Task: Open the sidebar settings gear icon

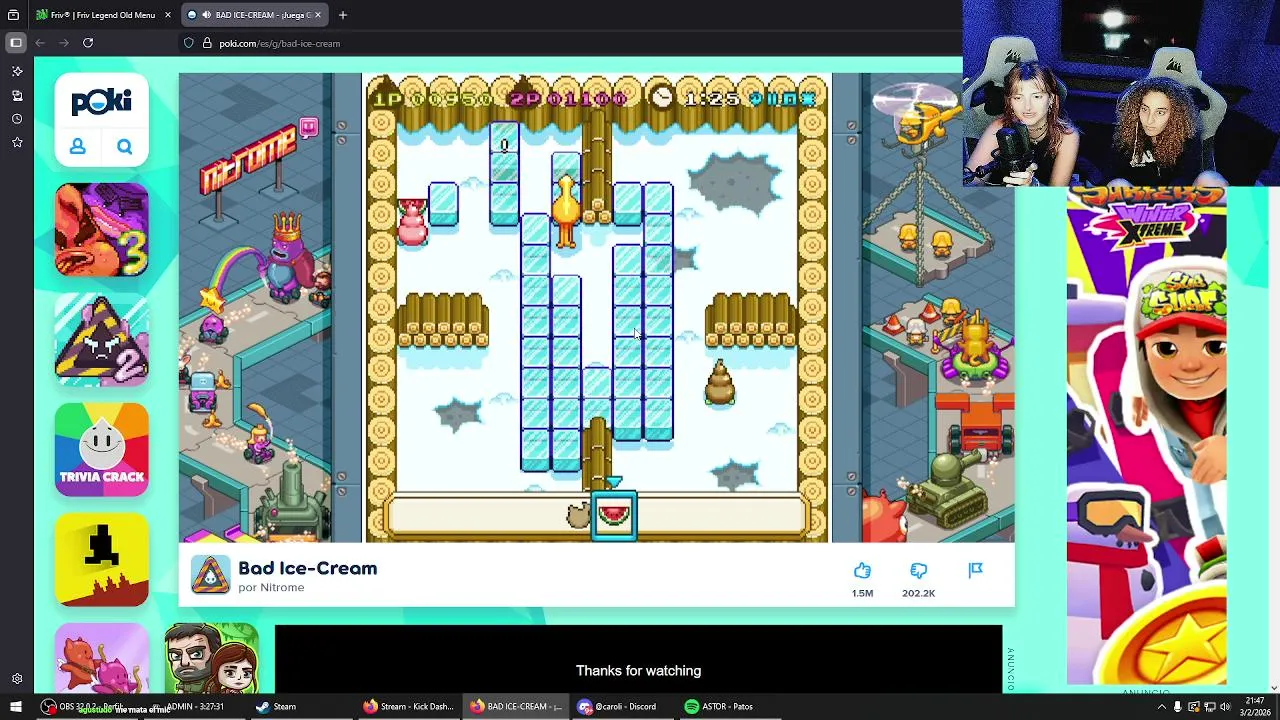Action: [x=17, y=679]
